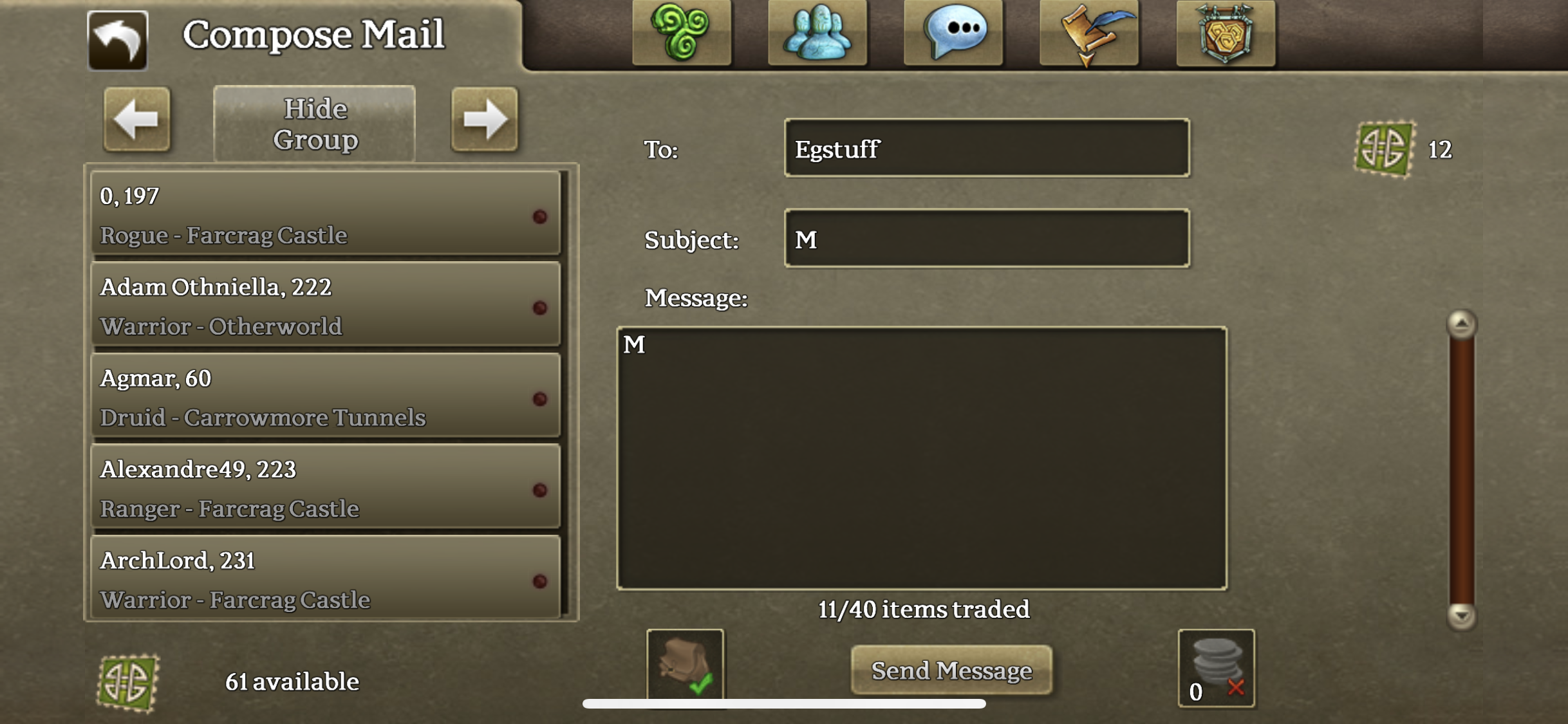The height and width of the screenshot is (724, 1568).
Task: Tap the stamp icon next to 61 available
Action: click(127, 682)
